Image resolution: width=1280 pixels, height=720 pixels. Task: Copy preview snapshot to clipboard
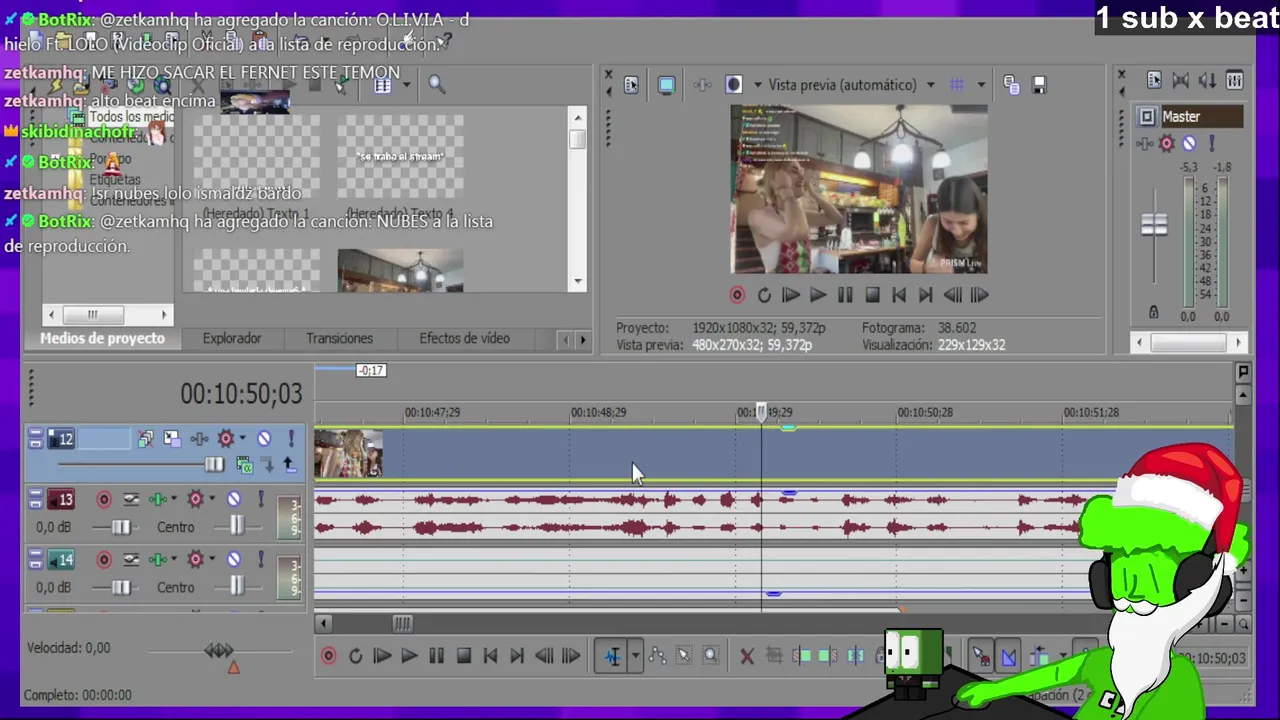1011,85
